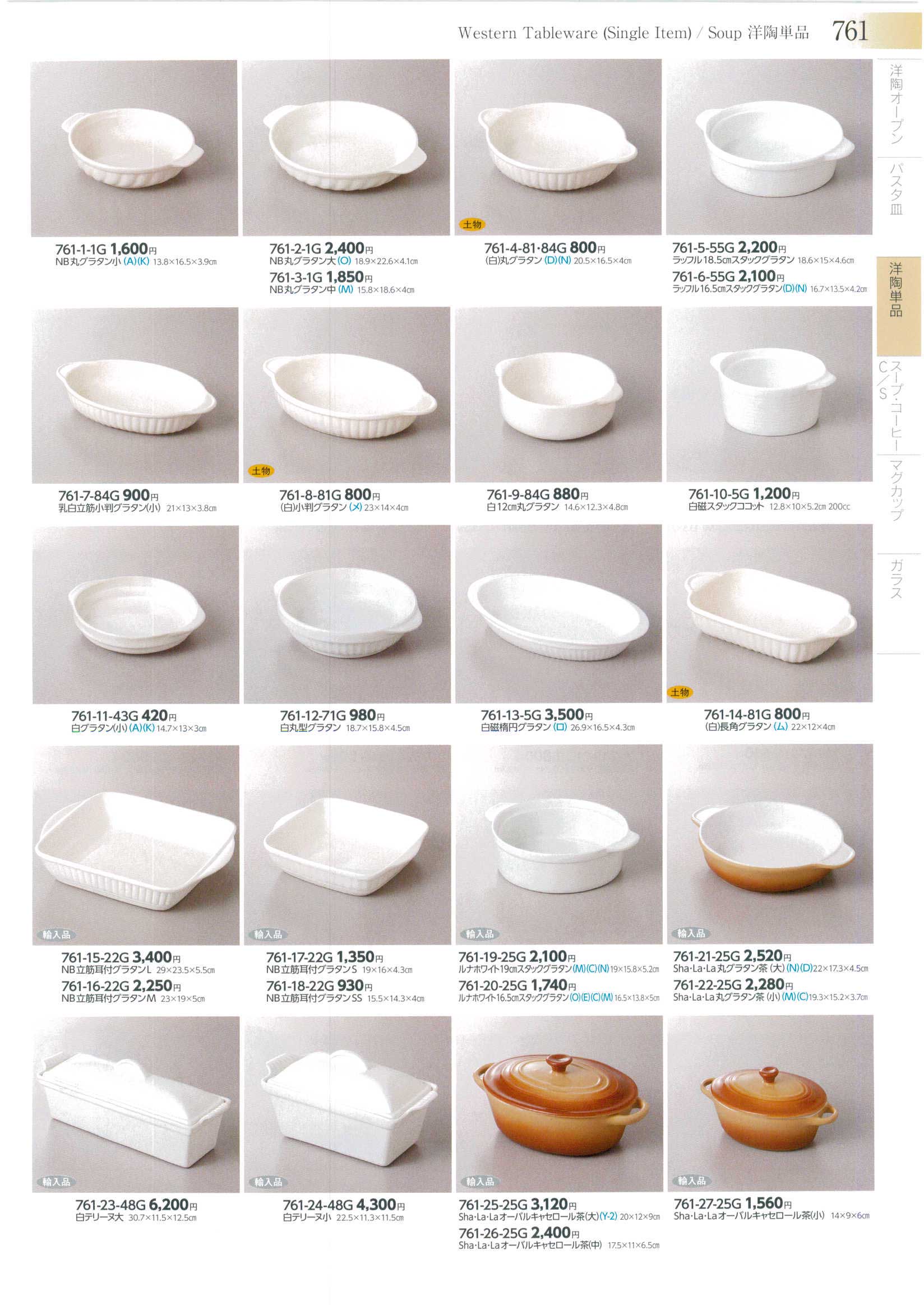Open the ガラス side tab
The height and width of the screenshot is (1305, 924).
896,579
